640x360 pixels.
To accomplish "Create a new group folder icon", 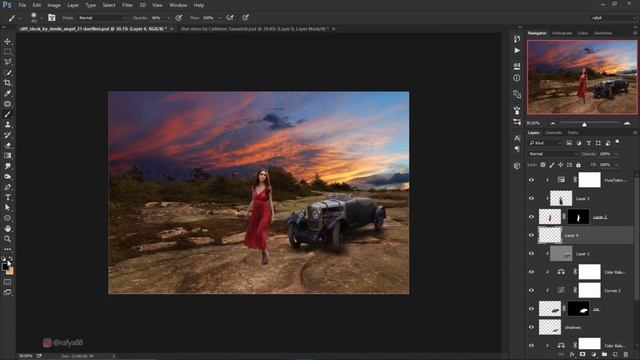I will (604, 355).
